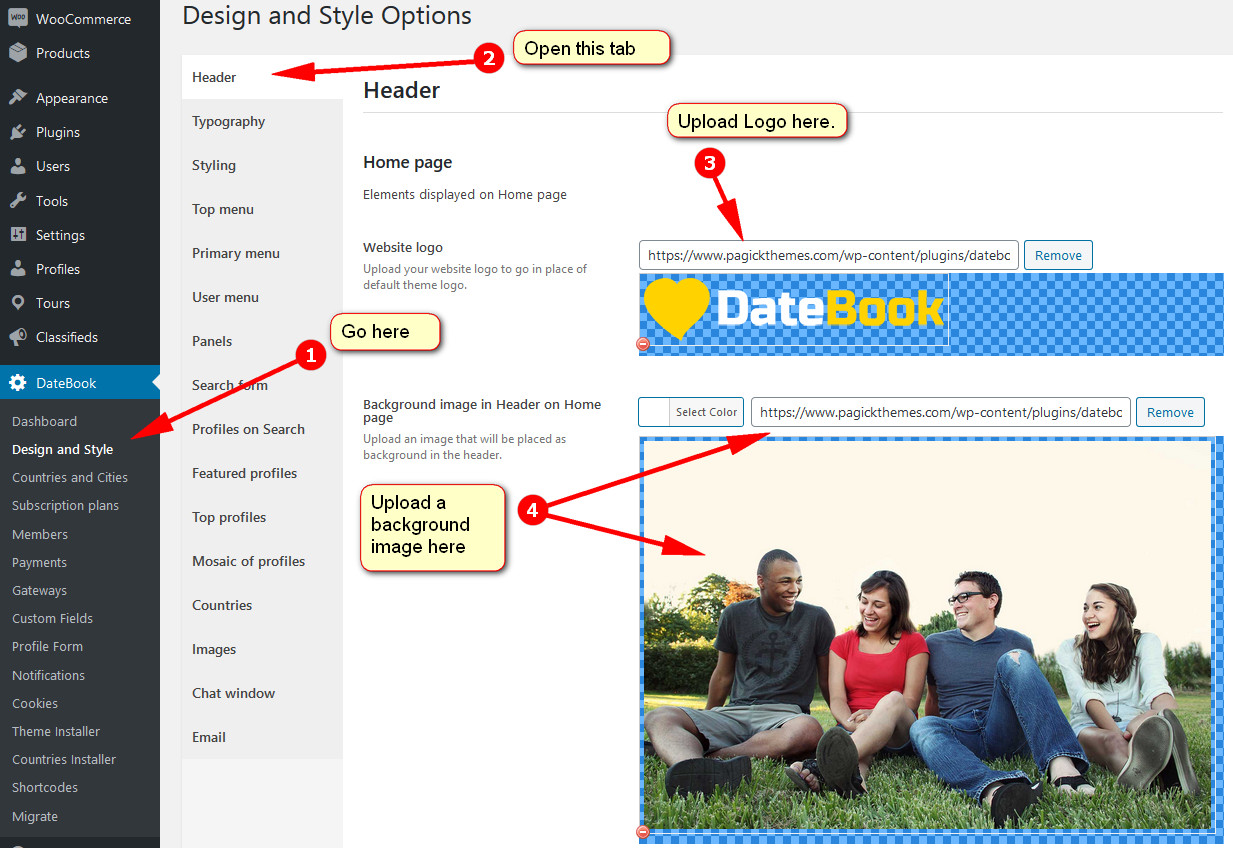Switch to the Chat window tab
Image resolution: width=1233 pixels, height=848 pixels.
point(234,693)
